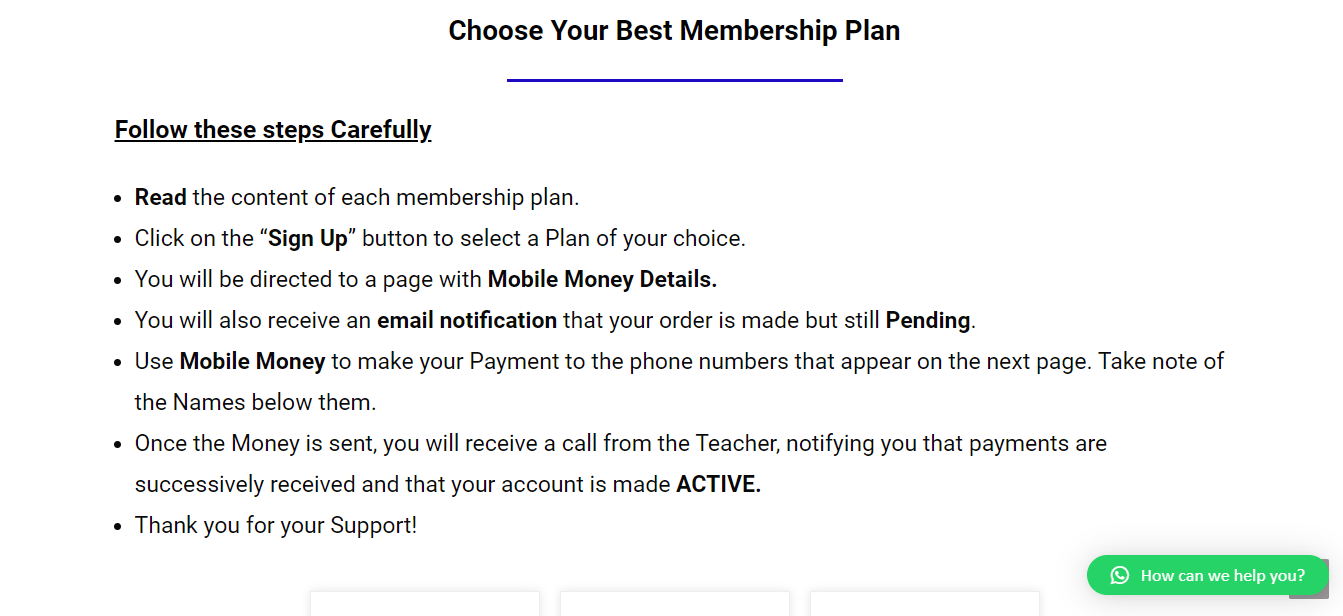The image size is (1343, 616).
Task: Select the green phone logo on the help button
Action: tap(1118, 575)
